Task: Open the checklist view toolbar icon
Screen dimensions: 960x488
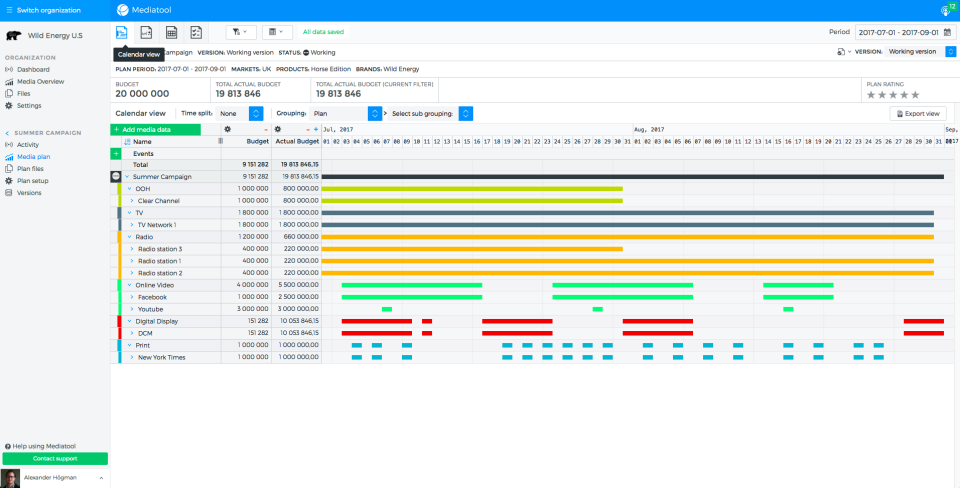Action: [x=197, y=32]
